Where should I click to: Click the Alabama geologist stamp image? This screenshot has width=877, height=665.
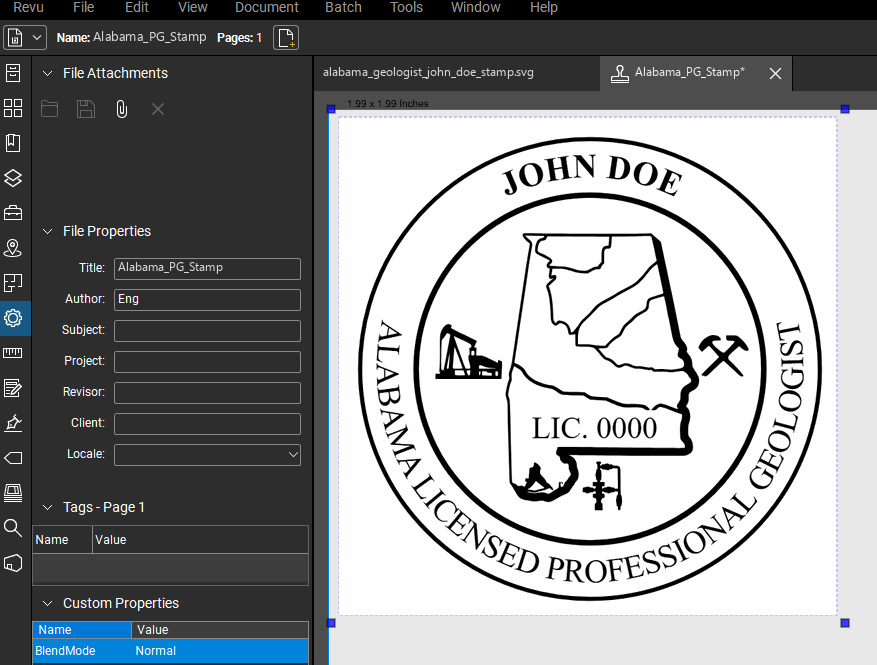(589, 369)
